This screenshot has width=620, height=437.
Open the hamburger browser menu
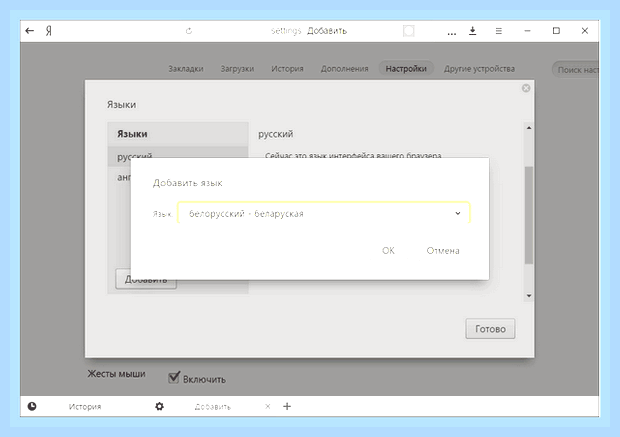[x=499, y=31]
